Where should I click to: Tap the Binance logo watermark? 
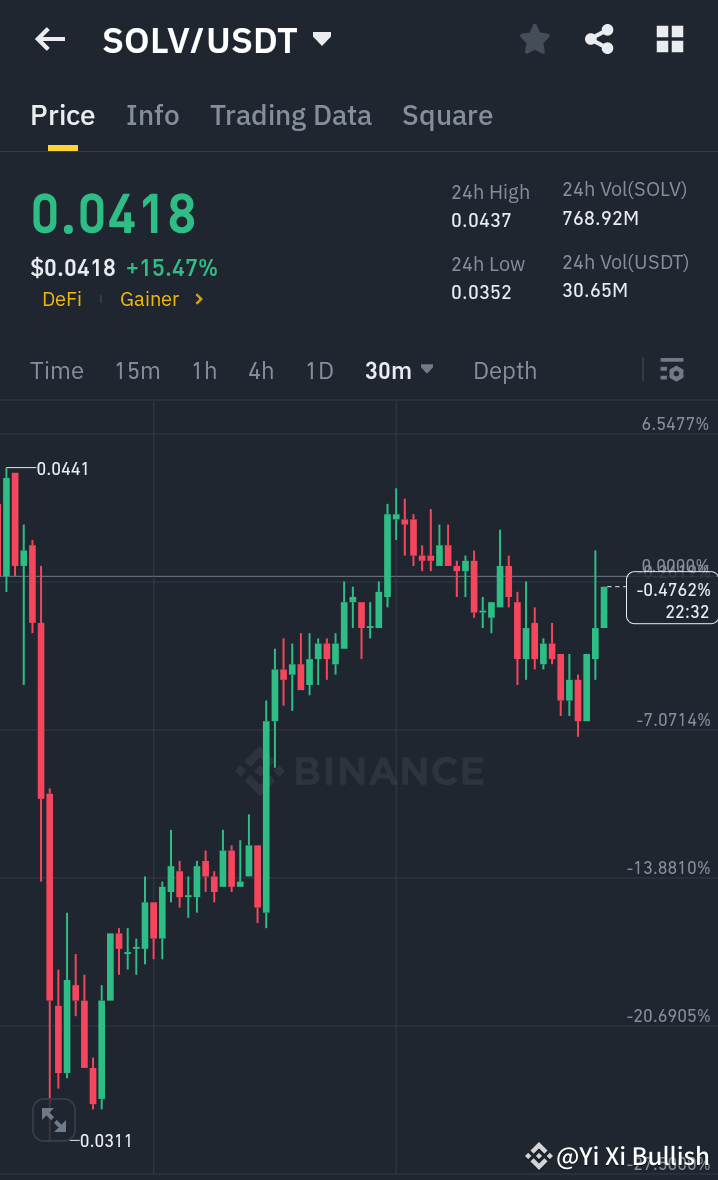[x=359, y=770]
